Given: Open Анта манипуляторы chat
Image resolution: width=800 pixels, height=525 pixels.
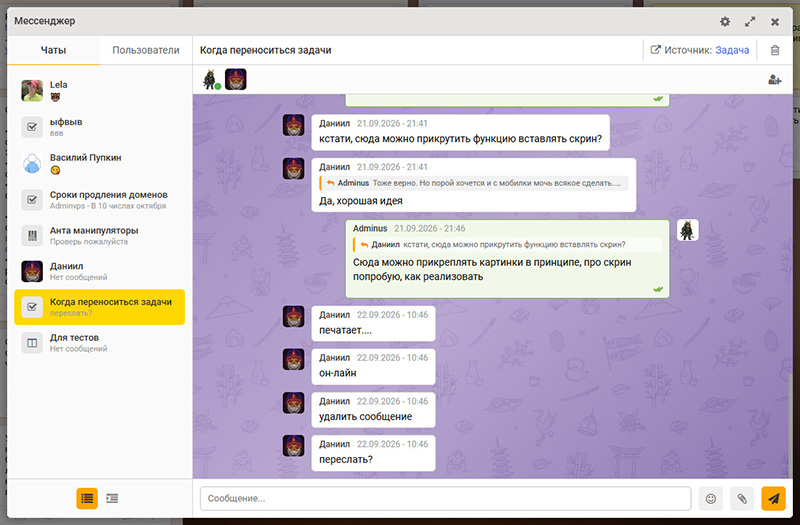Looking at the screenshot, I should pyautogui.click(x=99, y=235).
